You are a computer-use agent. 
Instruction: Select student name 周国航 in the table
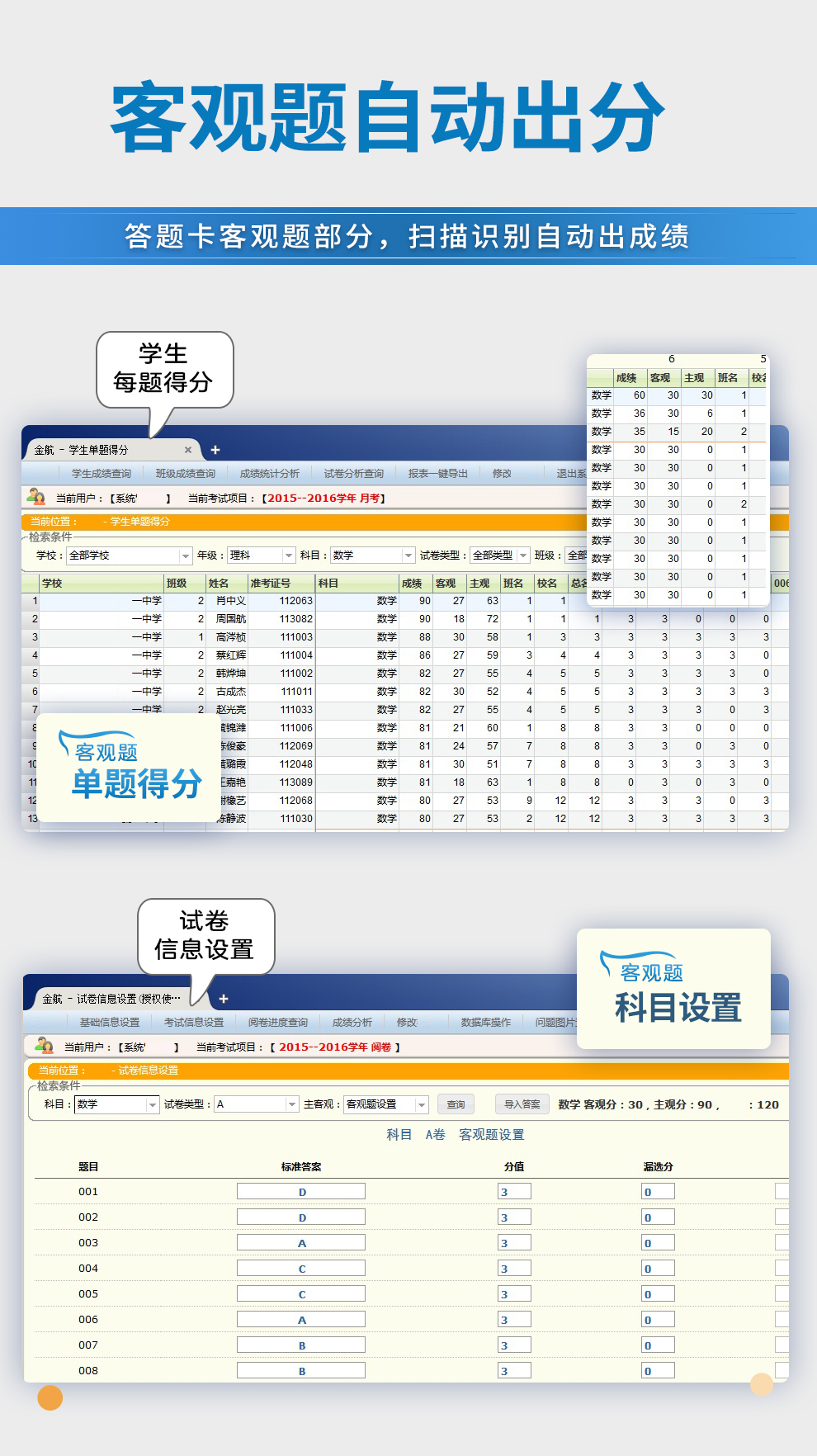tap(231, 619)
